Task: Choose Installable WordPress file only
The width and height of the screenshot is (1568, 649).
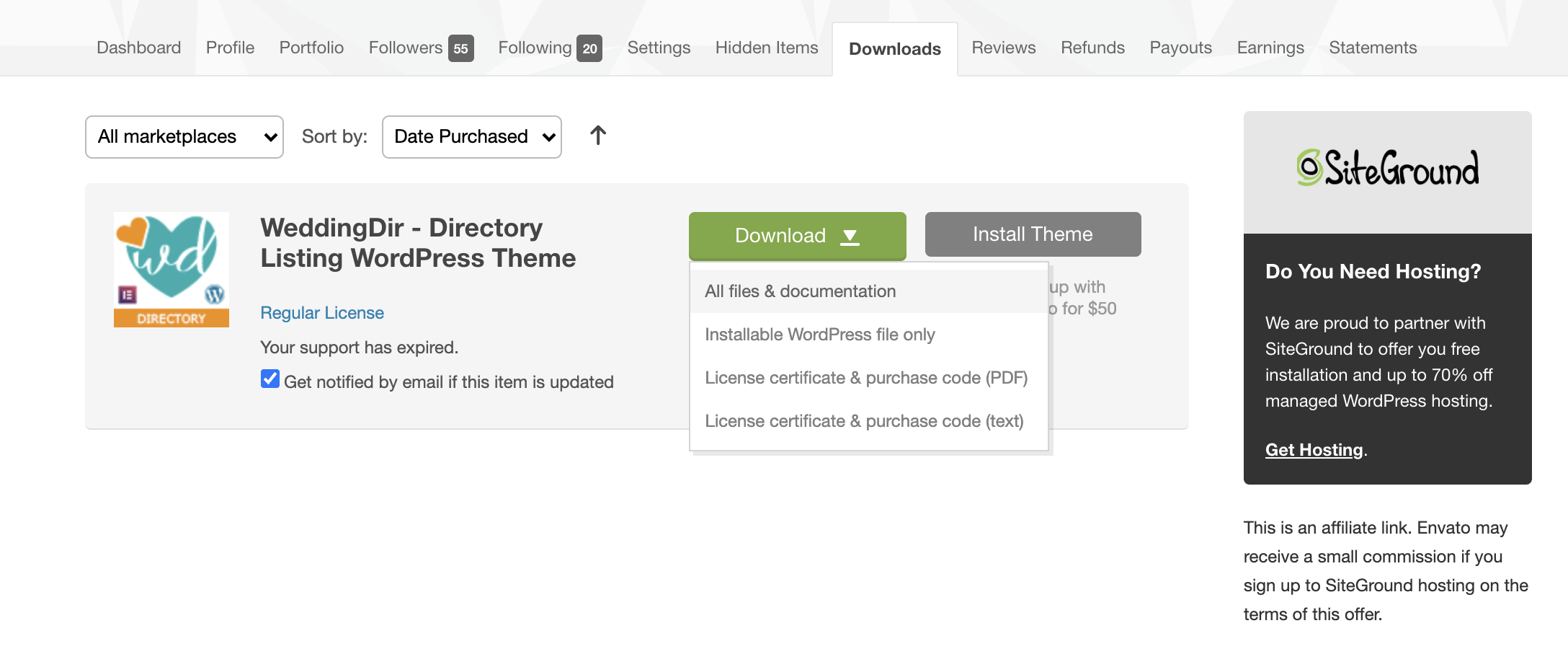Action: pyautogui.click(x=819, y=335)
